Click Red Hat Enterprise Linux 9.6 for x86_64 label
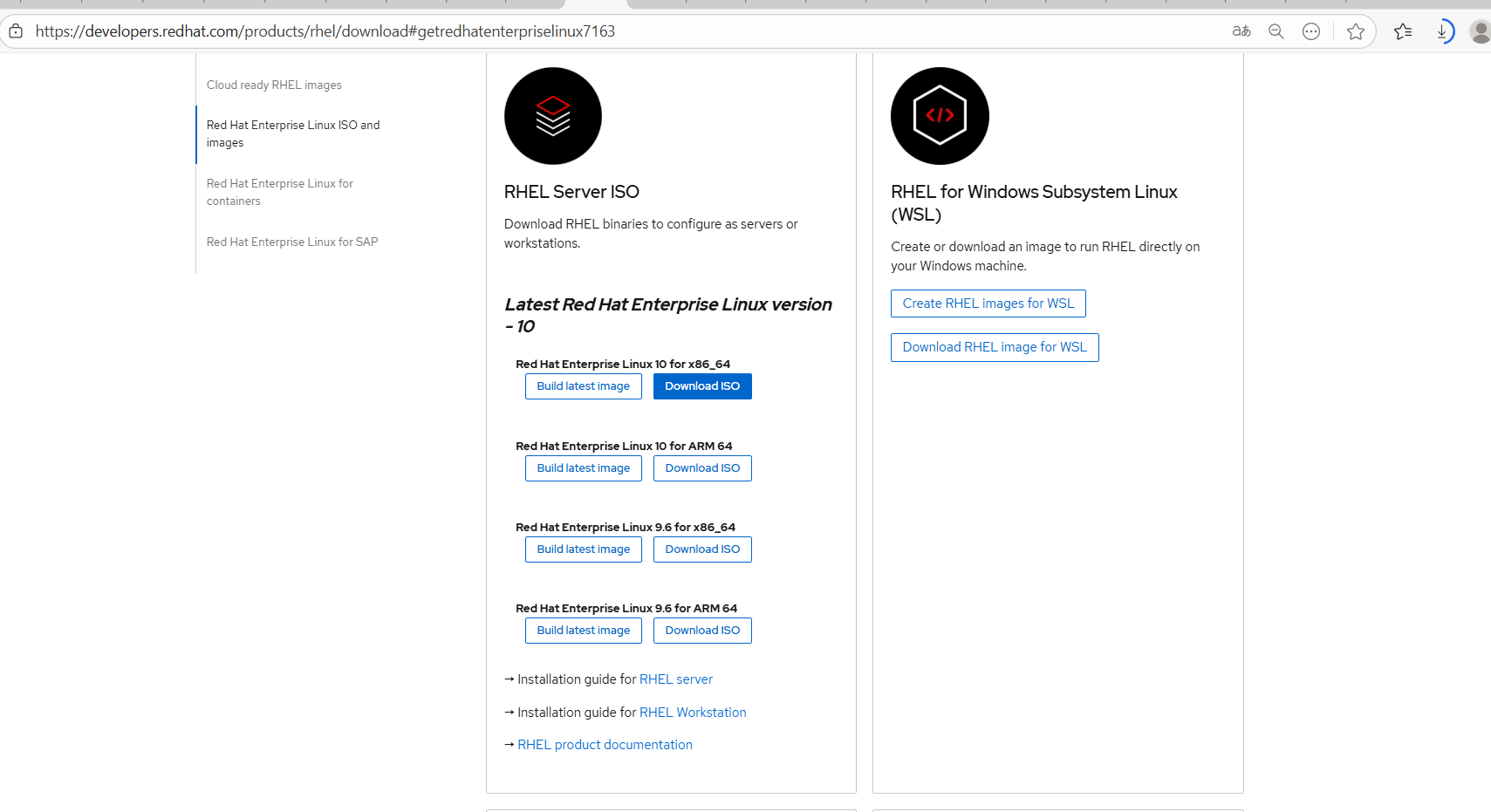Viewport: 1491px width, 812px height. (626, 528)
